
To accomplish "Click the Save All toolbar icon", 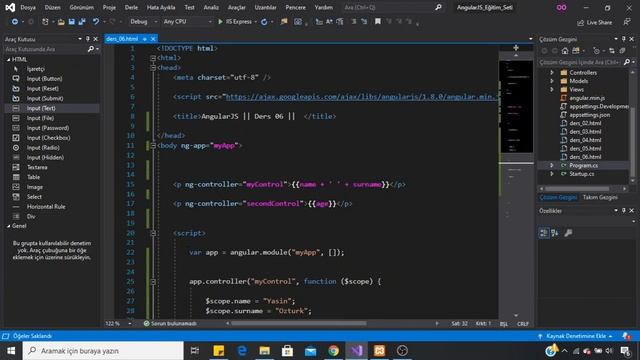I will pyautogui.click(x=82, y=22).
